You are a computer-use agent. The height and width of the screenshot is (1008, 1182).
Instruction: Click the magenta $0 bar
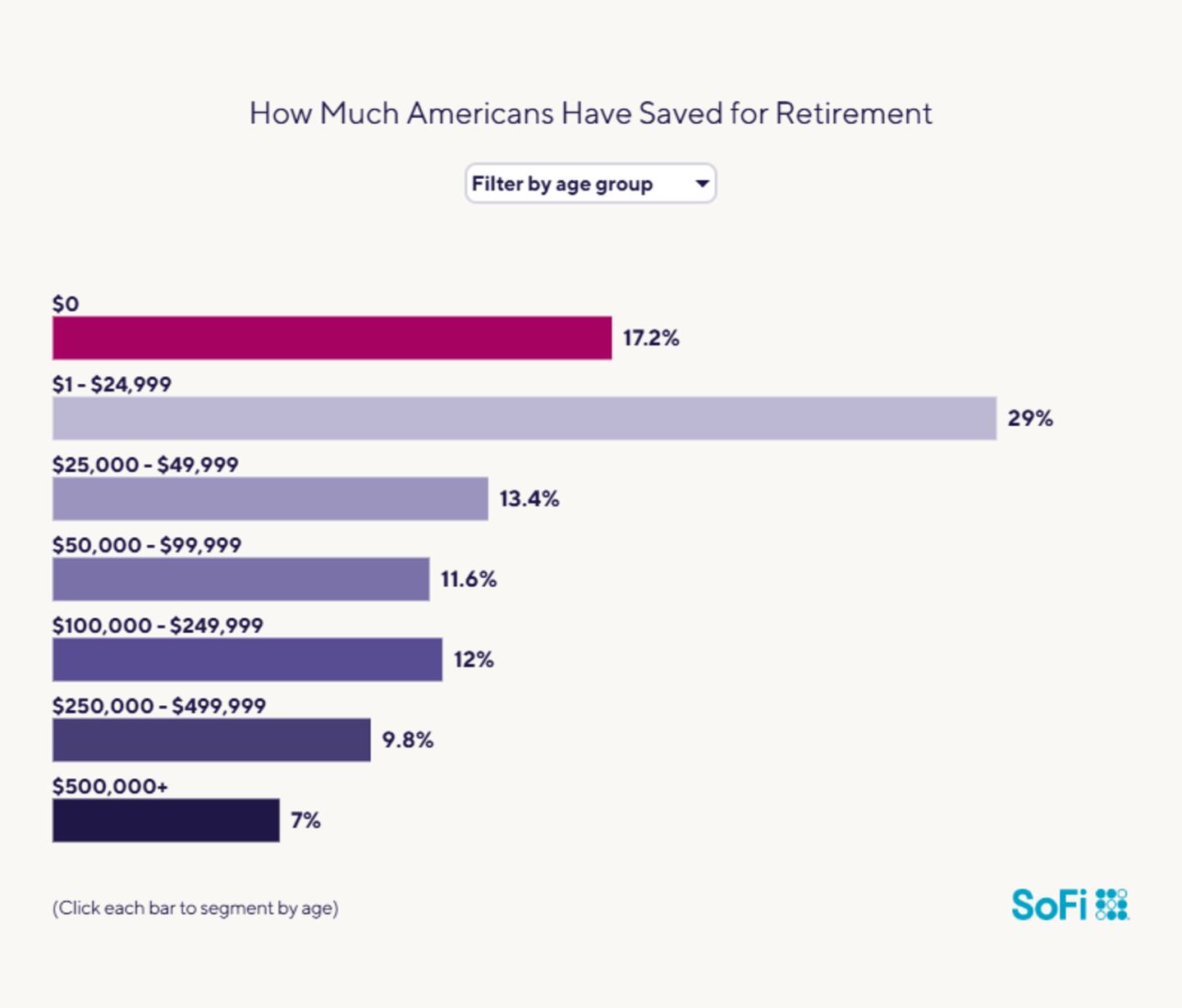click(332, 338)
